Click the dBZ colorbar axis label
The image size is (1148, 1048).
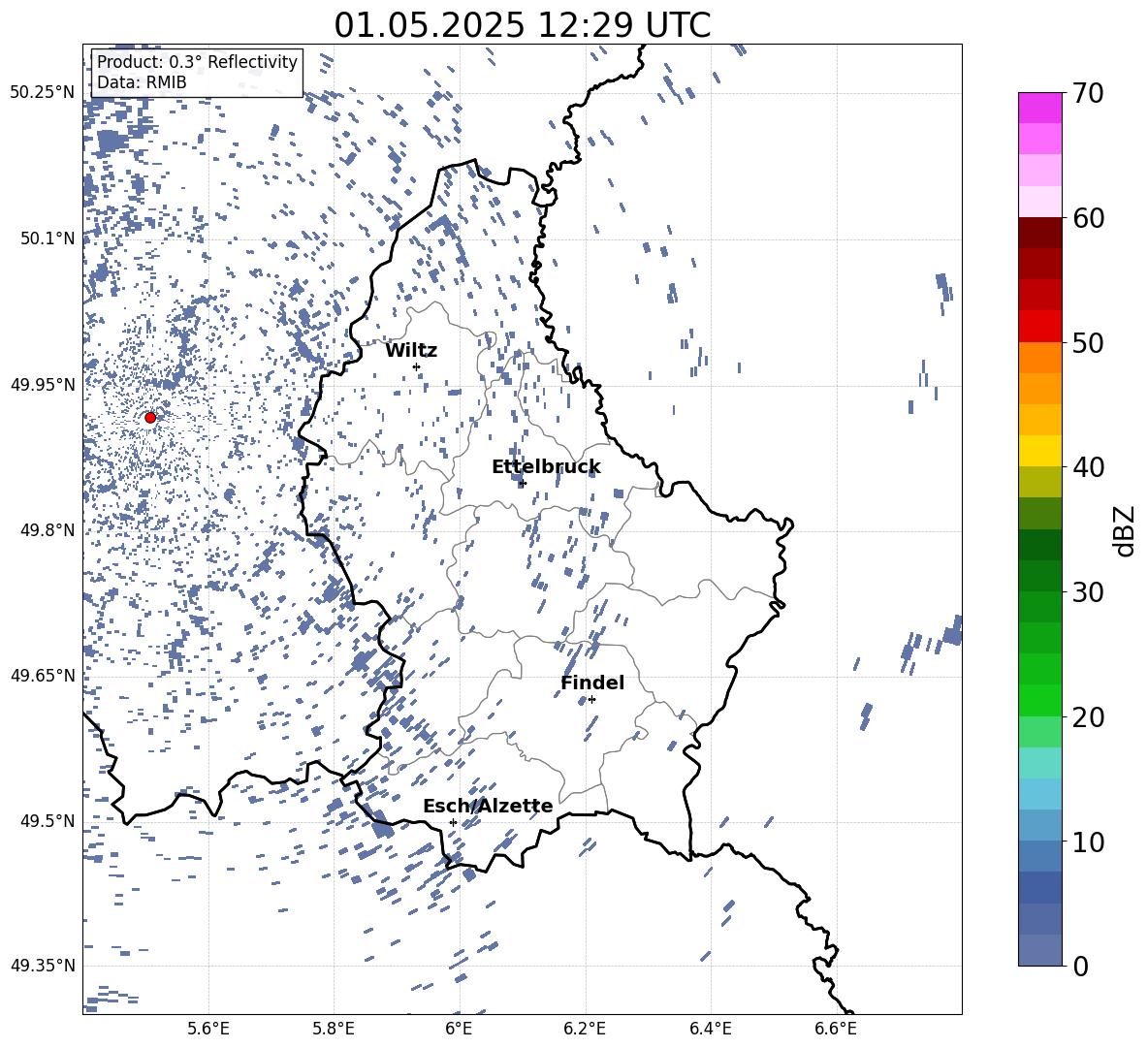1126,530
